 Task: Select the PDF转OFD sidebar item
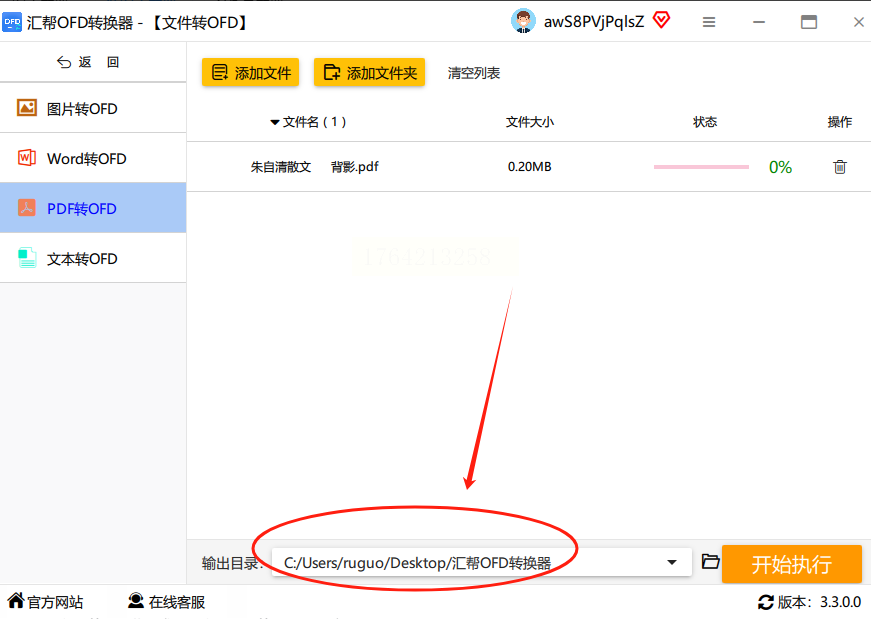tap(93, 208)
